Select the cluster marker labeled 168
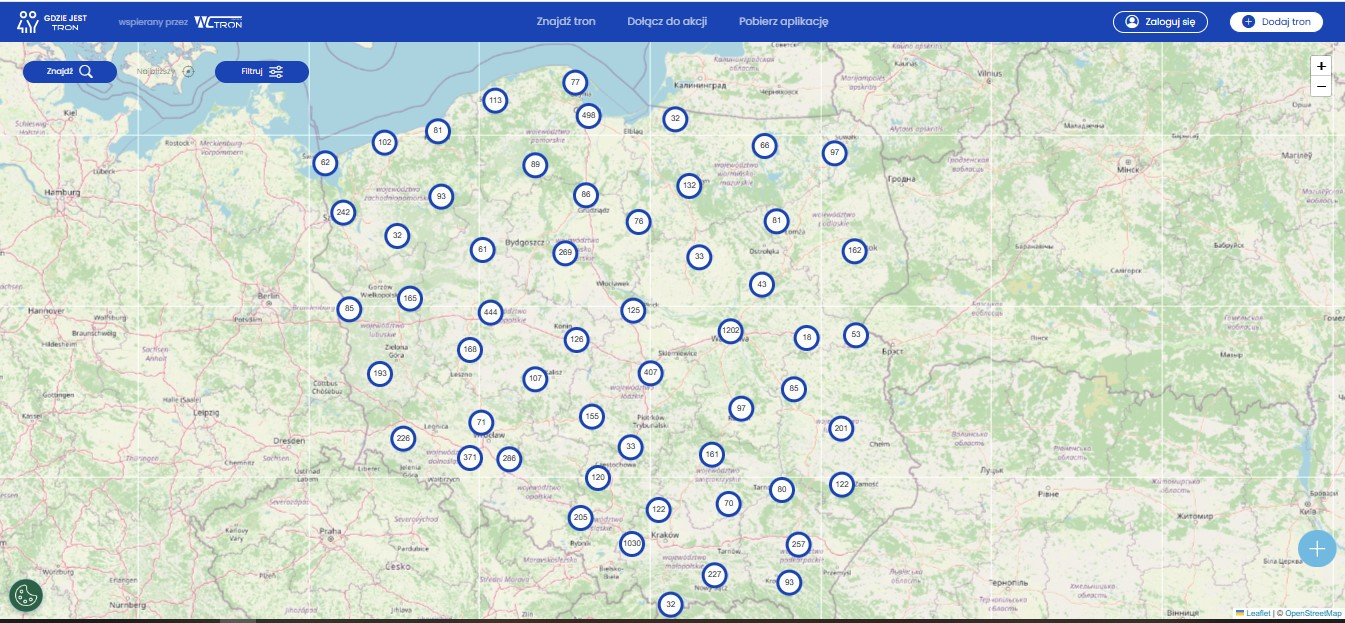The height and width of the screenshot is (623, 1345). point(470,349)
